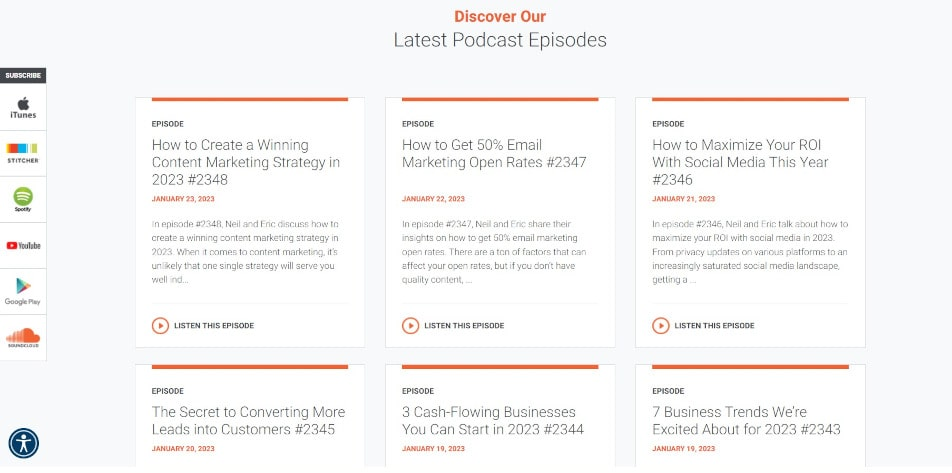Open "The Secret to Converting More Leads" episode title
The height and width of the screenshot is (473, 952).
point(248,421)
